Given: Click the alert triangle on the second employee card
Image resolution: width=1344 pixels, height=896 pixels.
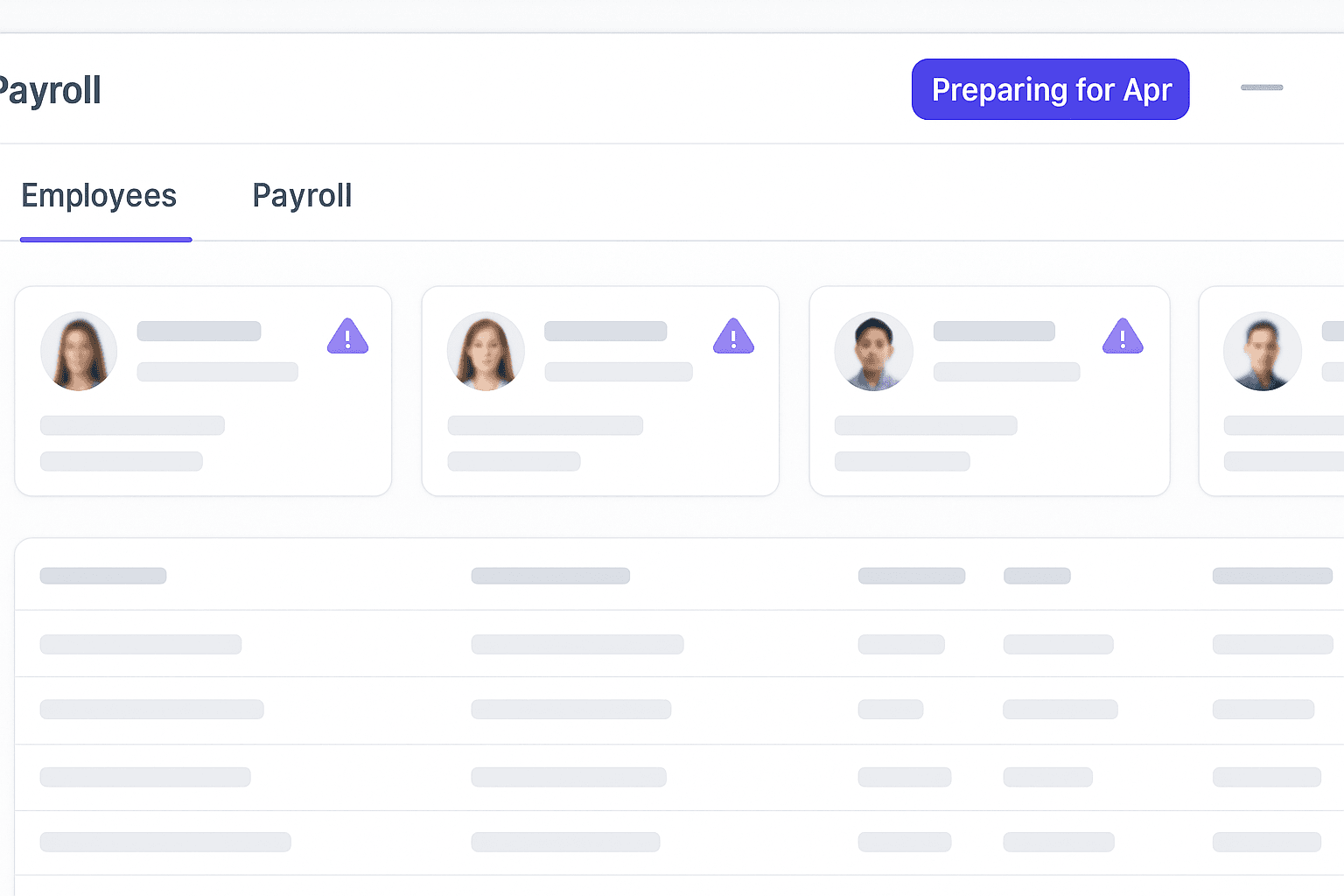Looking at the screenshot, I should pos(733,336).
